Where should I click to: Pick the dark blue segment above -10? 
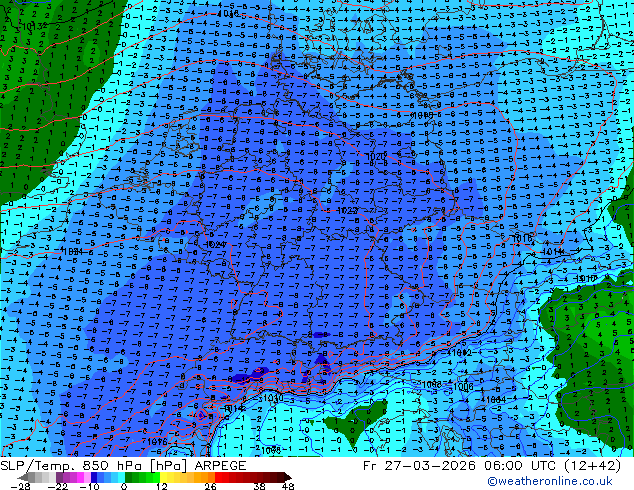(94, 477)
